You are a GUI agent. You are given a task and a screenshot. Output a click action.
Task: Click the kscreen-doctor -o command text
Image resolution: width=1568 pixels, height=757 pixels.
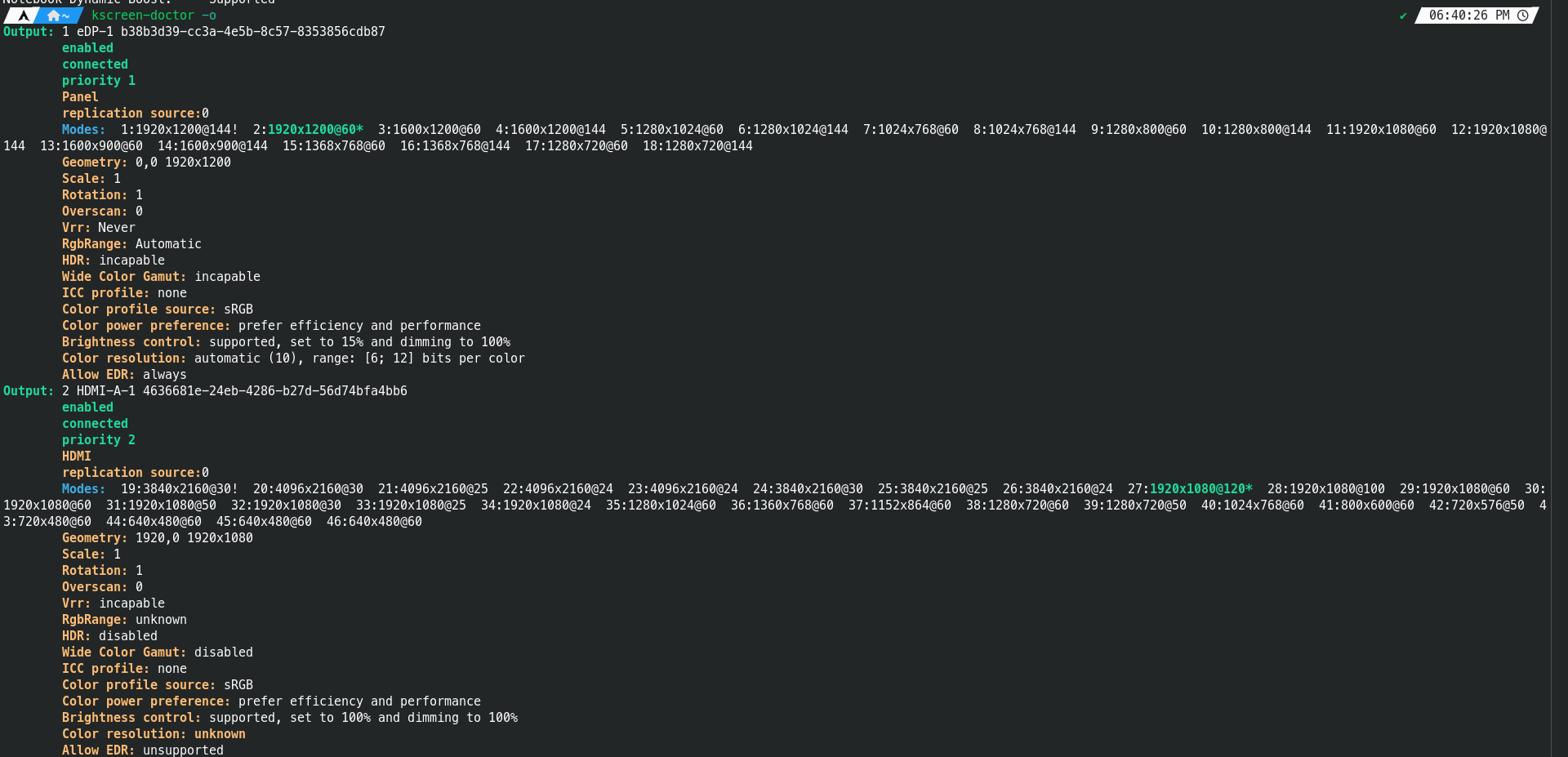point(154,16)
